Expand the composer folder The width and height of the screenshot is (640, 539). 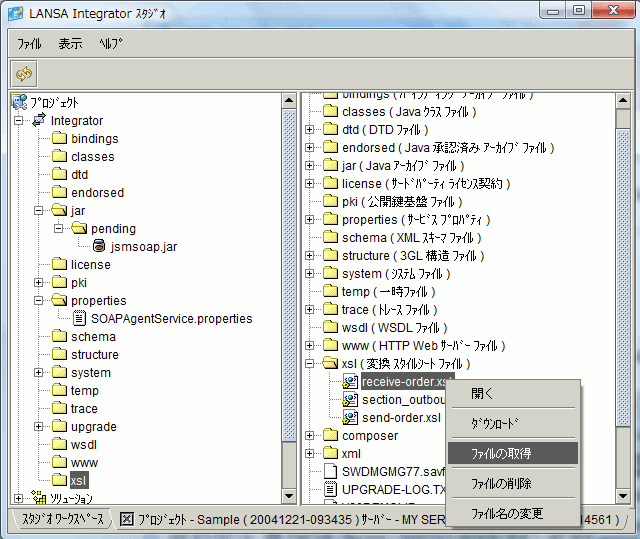point(309,436)
